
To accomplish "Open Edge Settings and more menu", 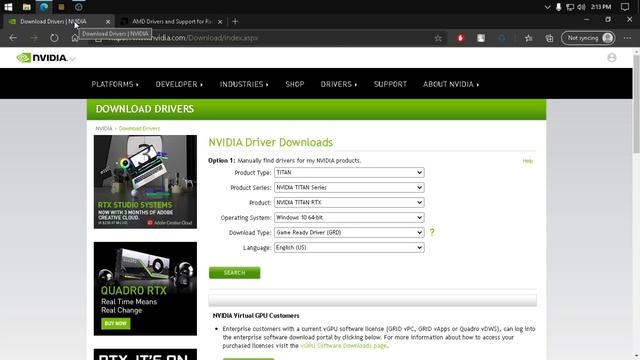I will pyautogui.click(x=627, y=38).
